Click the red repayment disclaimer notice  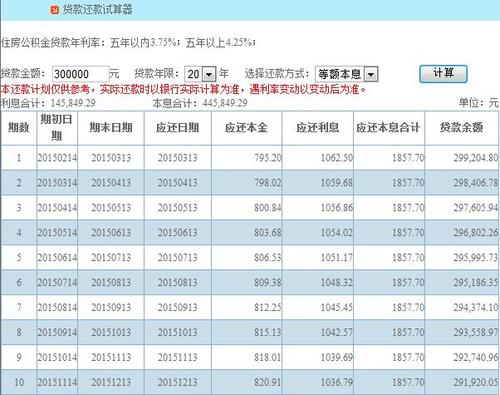click(x=183, y=89)
